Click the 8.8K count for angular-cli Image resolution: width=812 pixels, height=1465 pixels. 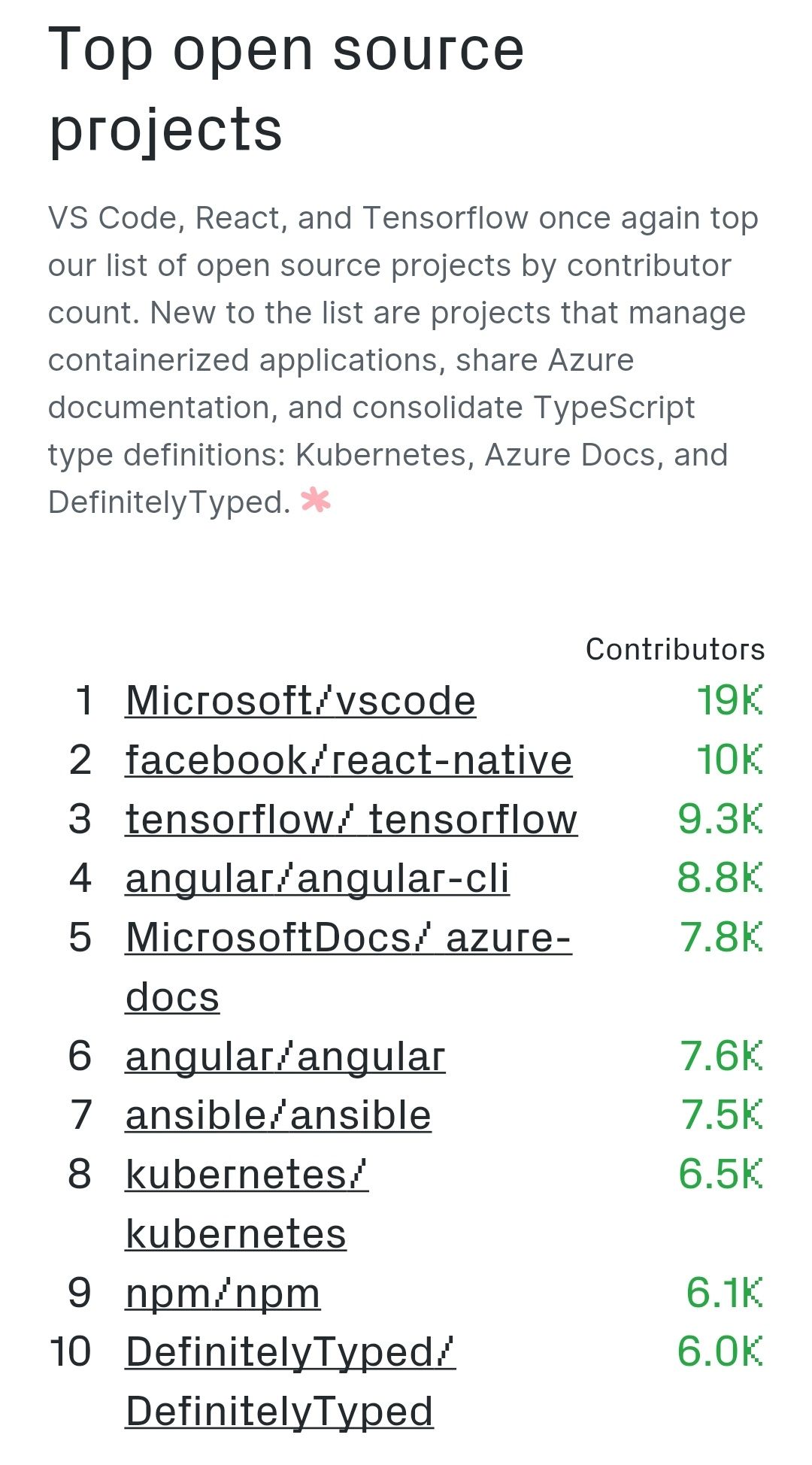[x=720, y=878]
